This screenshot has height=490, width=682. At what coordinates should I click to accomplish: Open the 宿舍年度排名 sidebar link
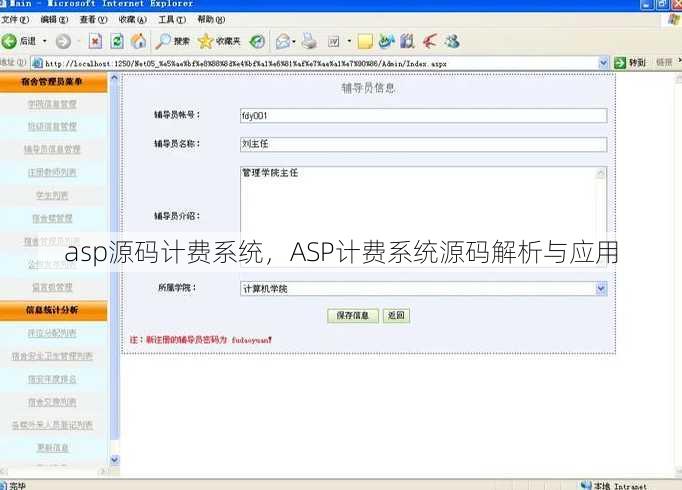pyautogui.click(x=52, y=380)
